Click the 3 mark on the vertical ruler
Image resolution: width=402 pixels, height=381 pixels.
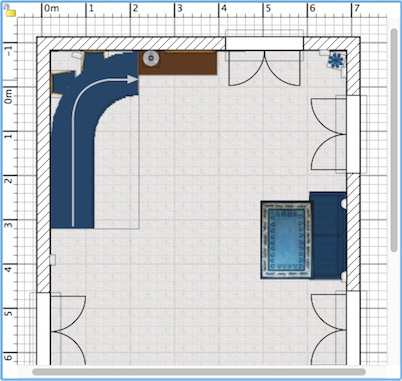click(x=9, y=225)
